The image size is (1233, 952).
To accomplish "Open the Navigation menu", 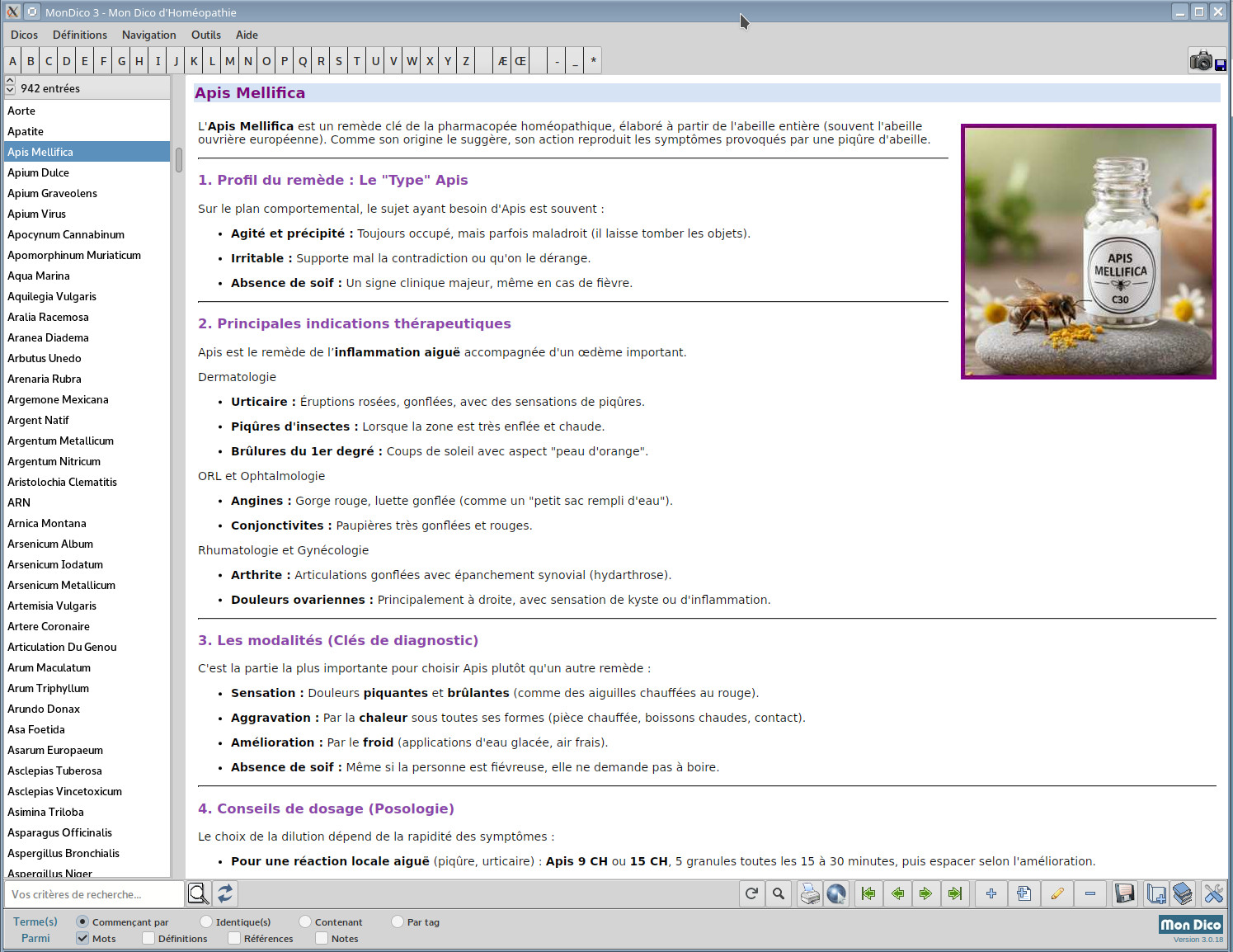I will click(148, 35).
